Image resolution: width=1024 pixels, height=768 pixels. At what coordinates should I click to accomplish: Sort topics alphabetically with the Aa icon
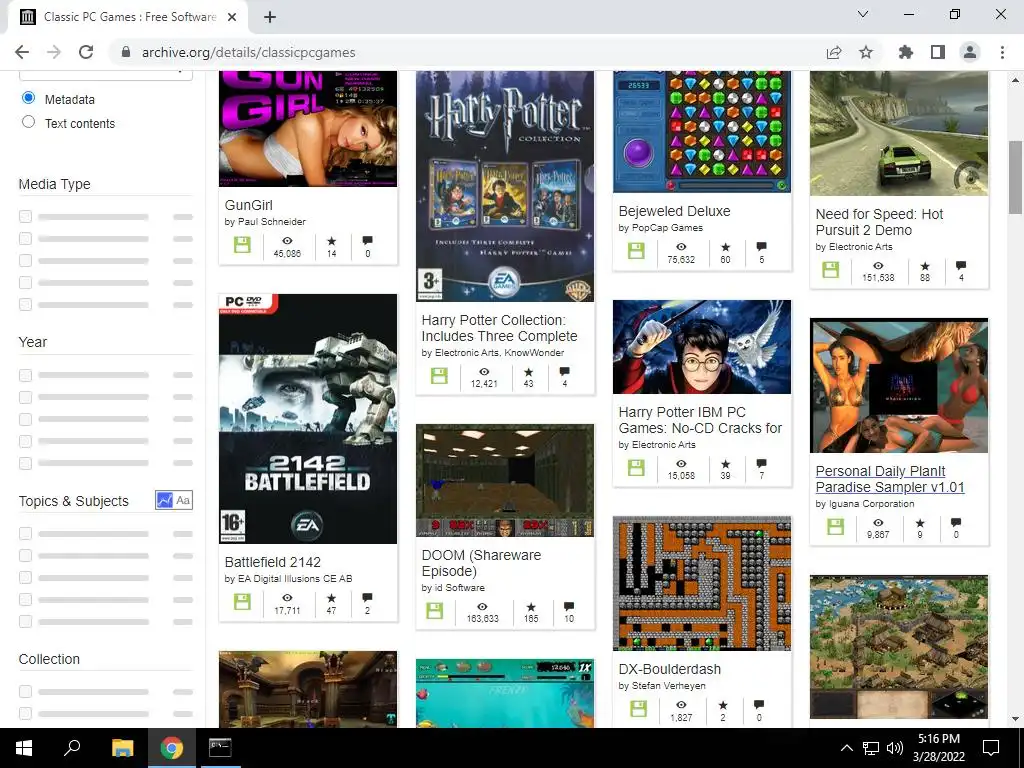coord(184,500)
